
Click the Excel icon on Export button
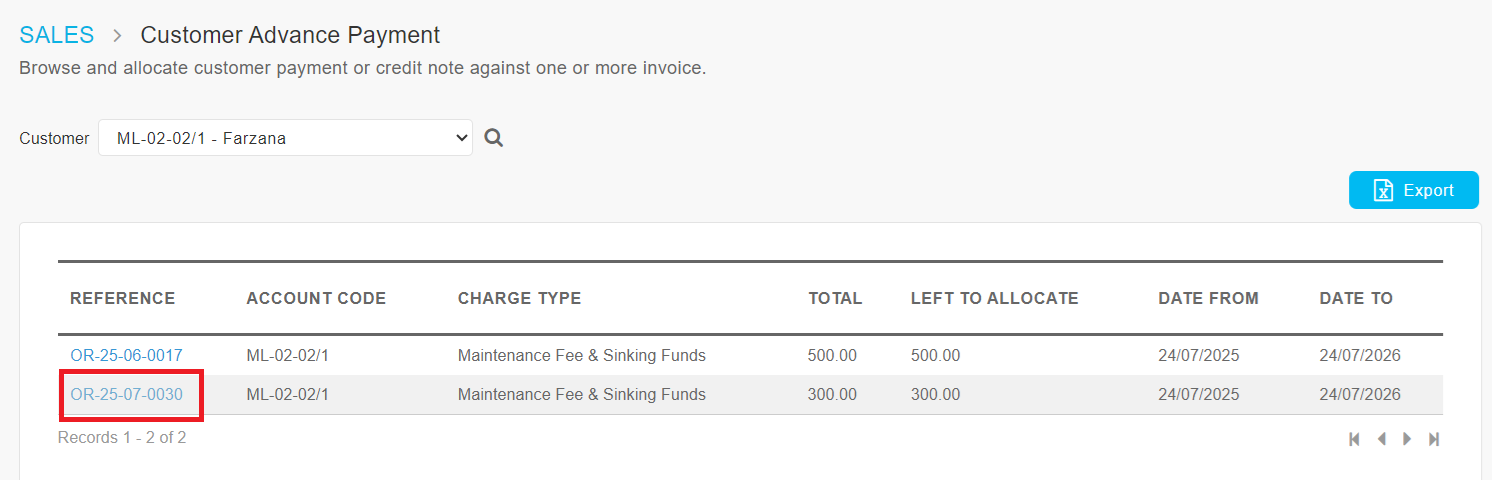[1383, 190]
